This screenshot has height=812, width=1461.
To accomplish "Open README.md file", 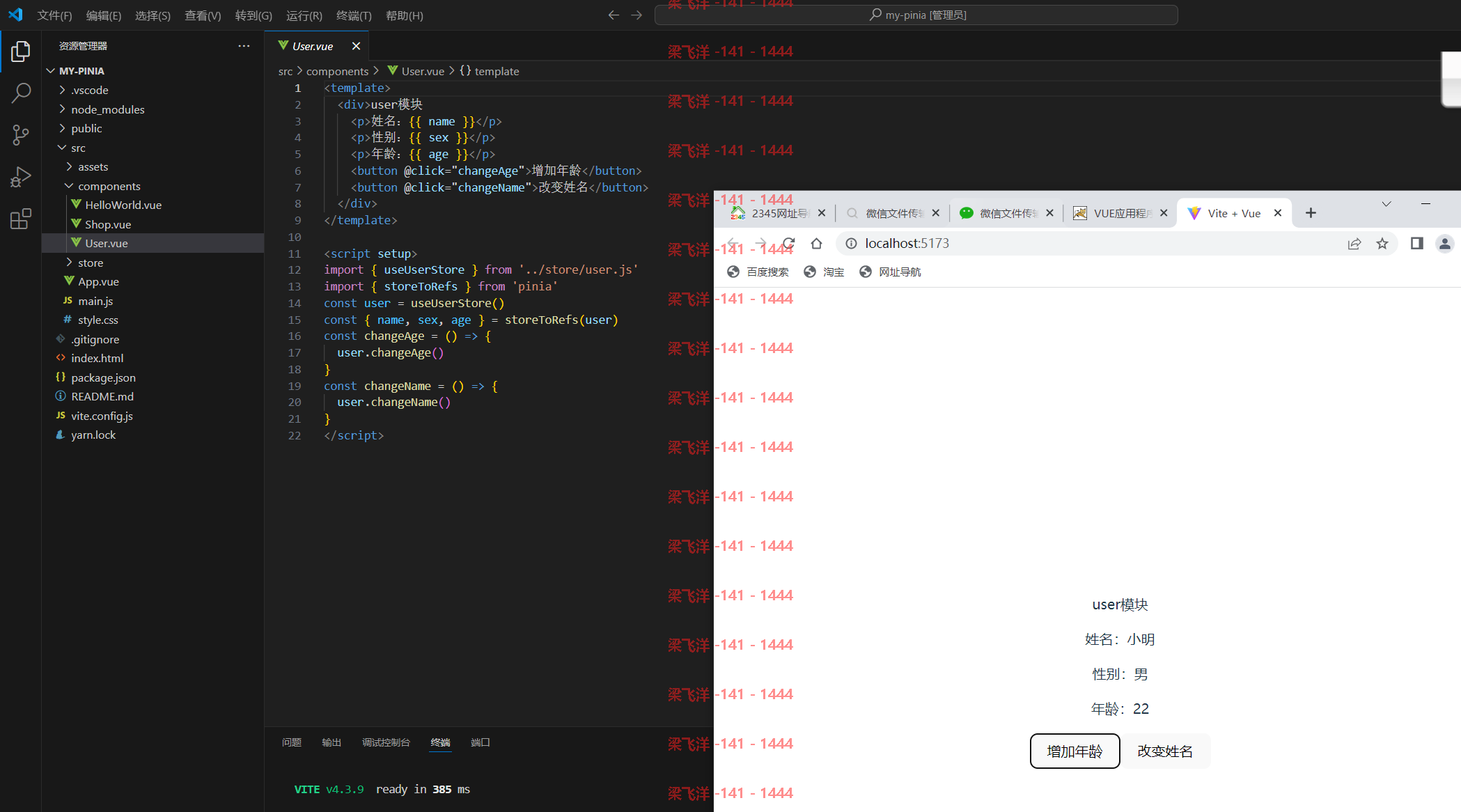I will pos(153,396).
